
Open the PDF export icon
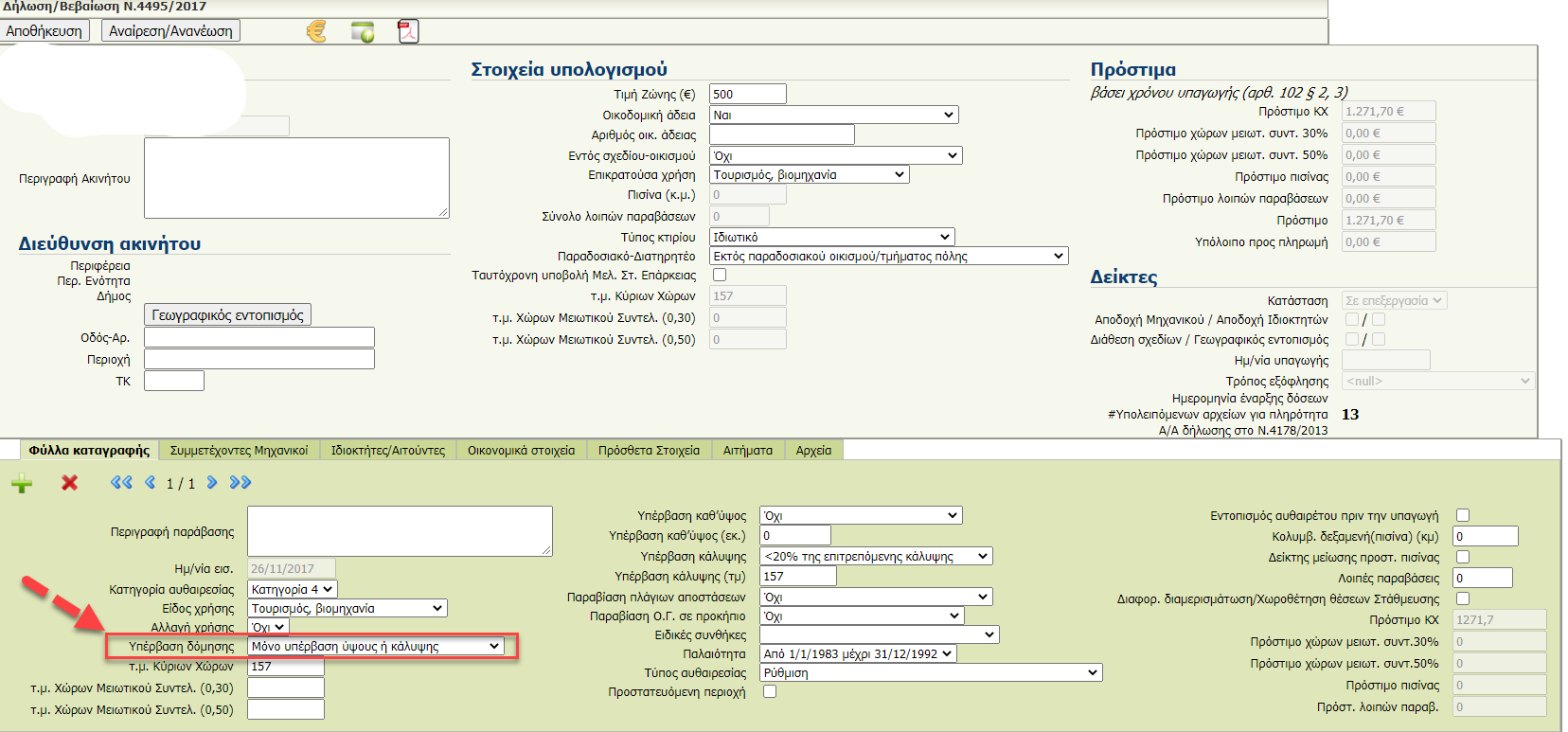tap(407, 31)
